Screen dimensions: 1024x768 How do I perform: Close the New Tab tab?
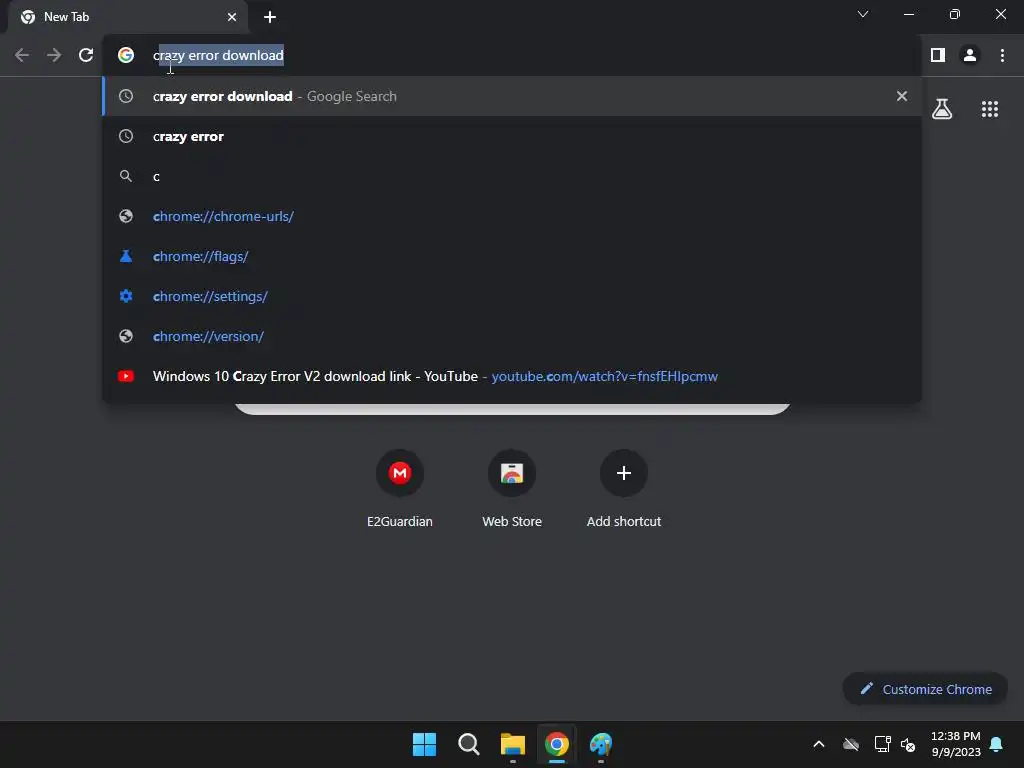tap(232, 17)
